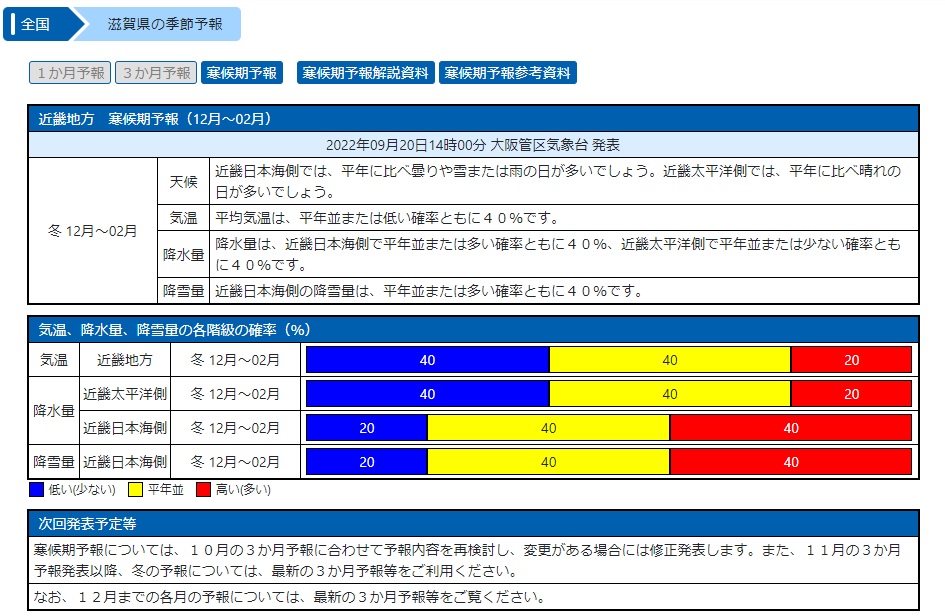Click the blue 低い(少ない) legend swatch
945x616 pixels.
36,489
